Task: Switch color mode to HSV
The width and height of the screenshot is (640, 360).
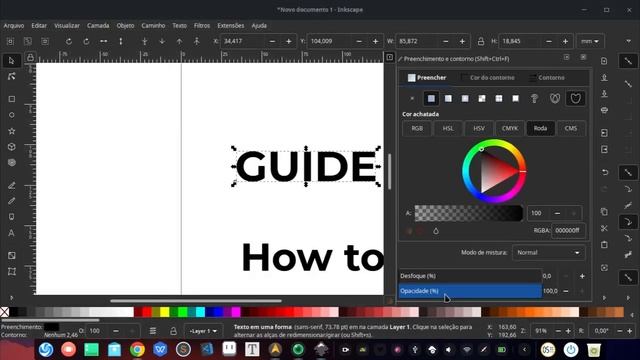Action: point(479,128)
